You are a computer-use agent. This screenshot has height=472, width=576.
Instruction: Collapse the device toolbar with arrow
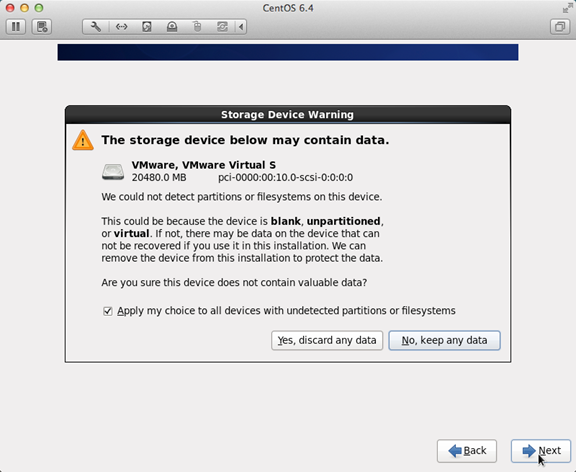click(241, 27)
